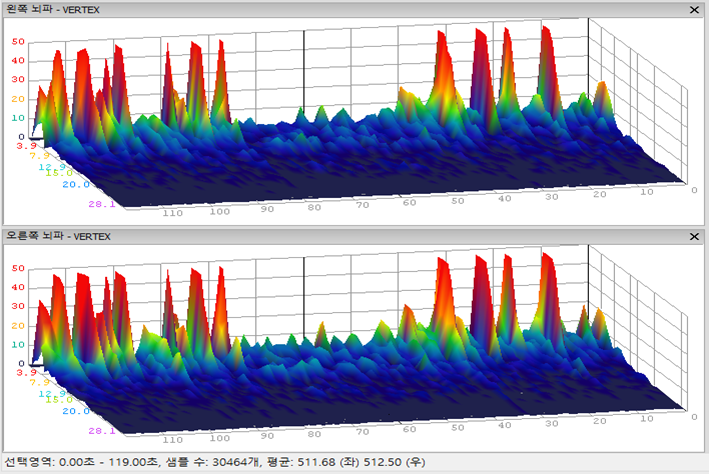Close the 왼쪽 뇌파 - VERTEX panel
The image size is (709, 474).
[x=695, y=9]
